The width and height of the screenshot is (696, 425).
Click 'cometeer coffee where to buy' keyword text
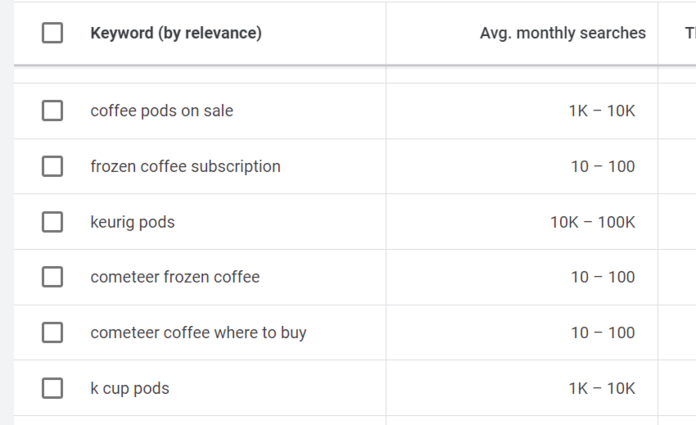[x=198, y=333]
